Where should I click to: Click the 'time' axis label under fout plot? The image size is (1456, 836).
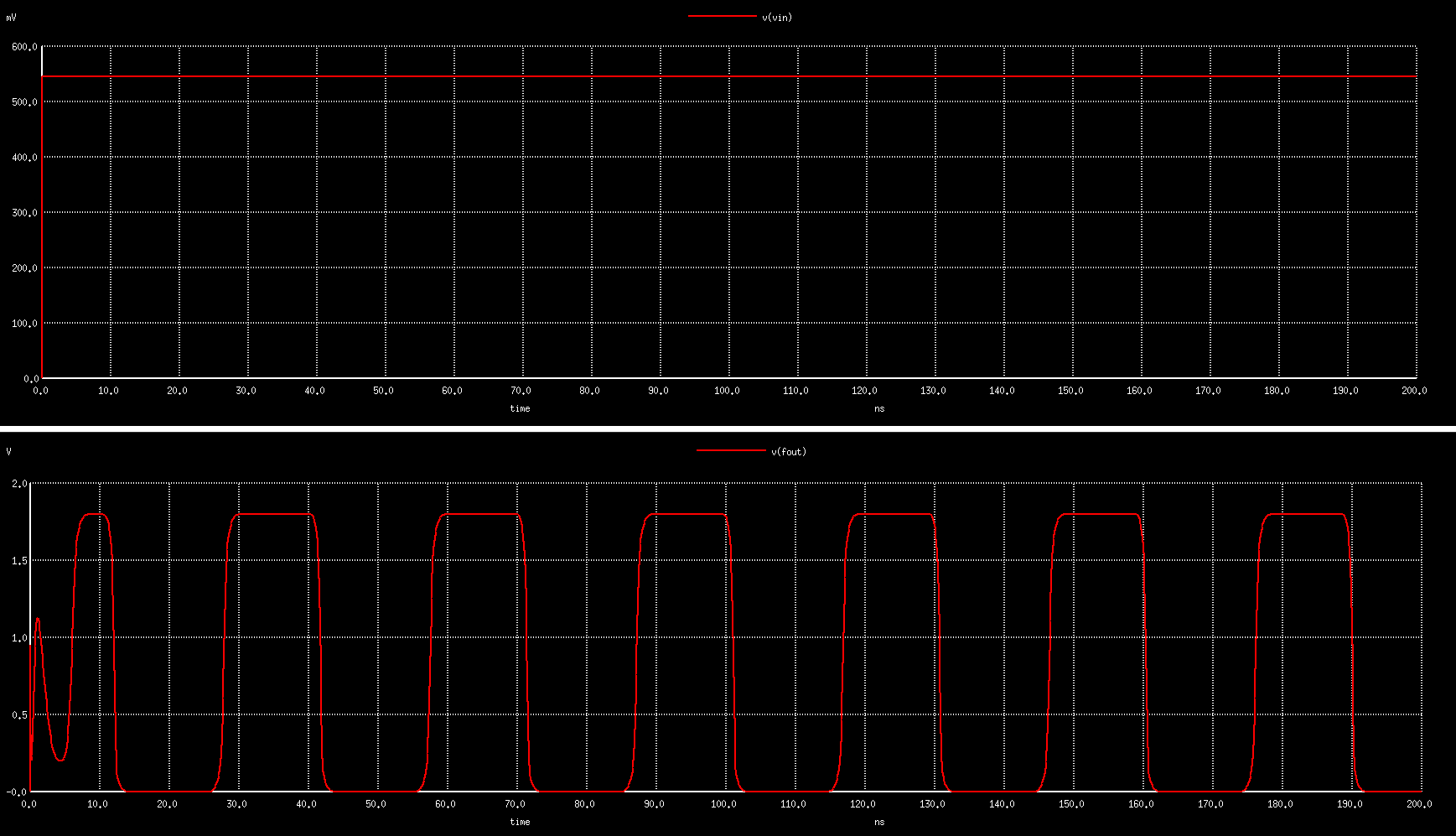520,822
